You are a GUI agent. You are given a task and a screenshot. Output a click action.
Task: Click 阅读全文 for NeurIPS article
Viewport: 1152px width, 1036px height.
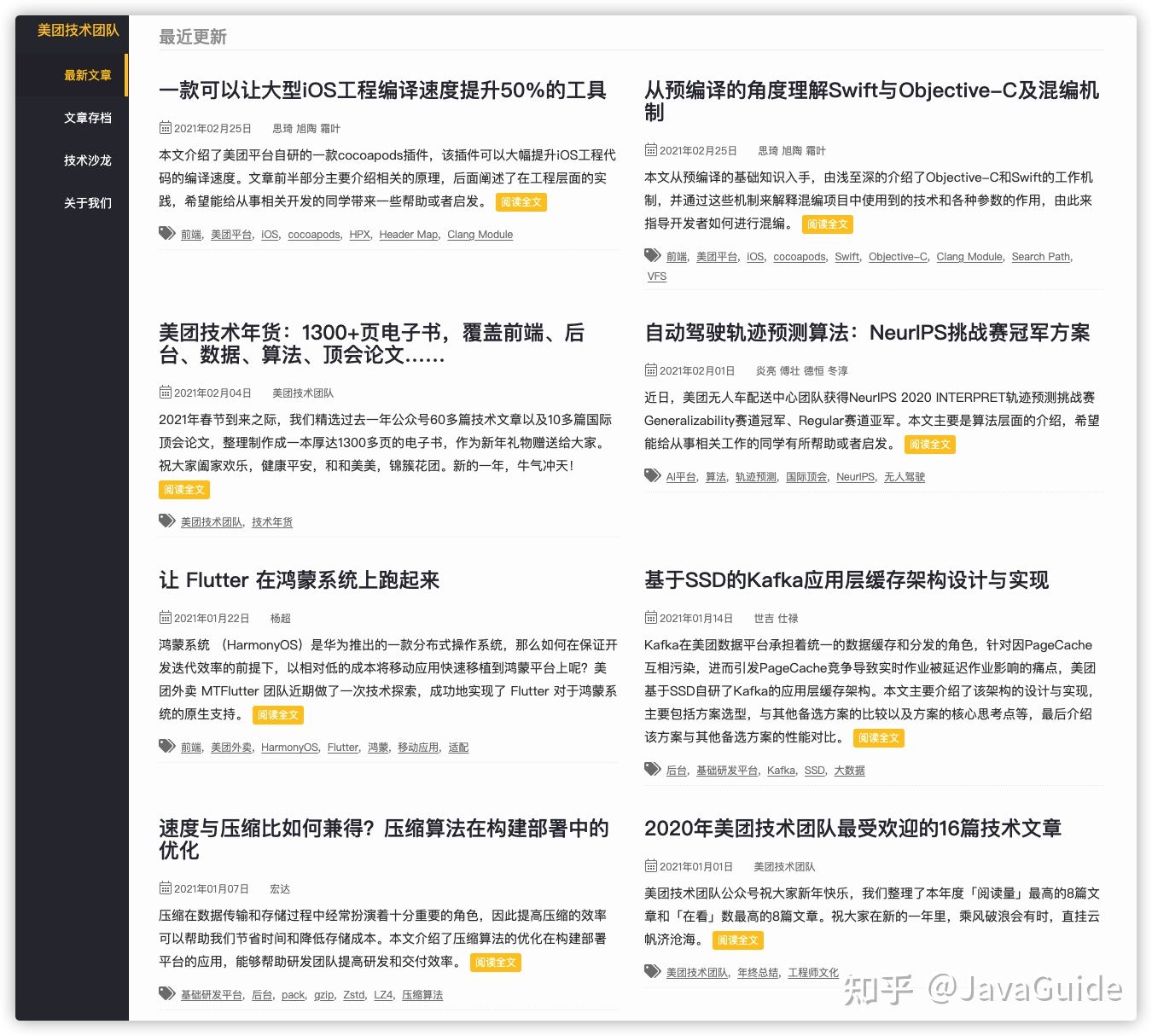pos(929,445)
